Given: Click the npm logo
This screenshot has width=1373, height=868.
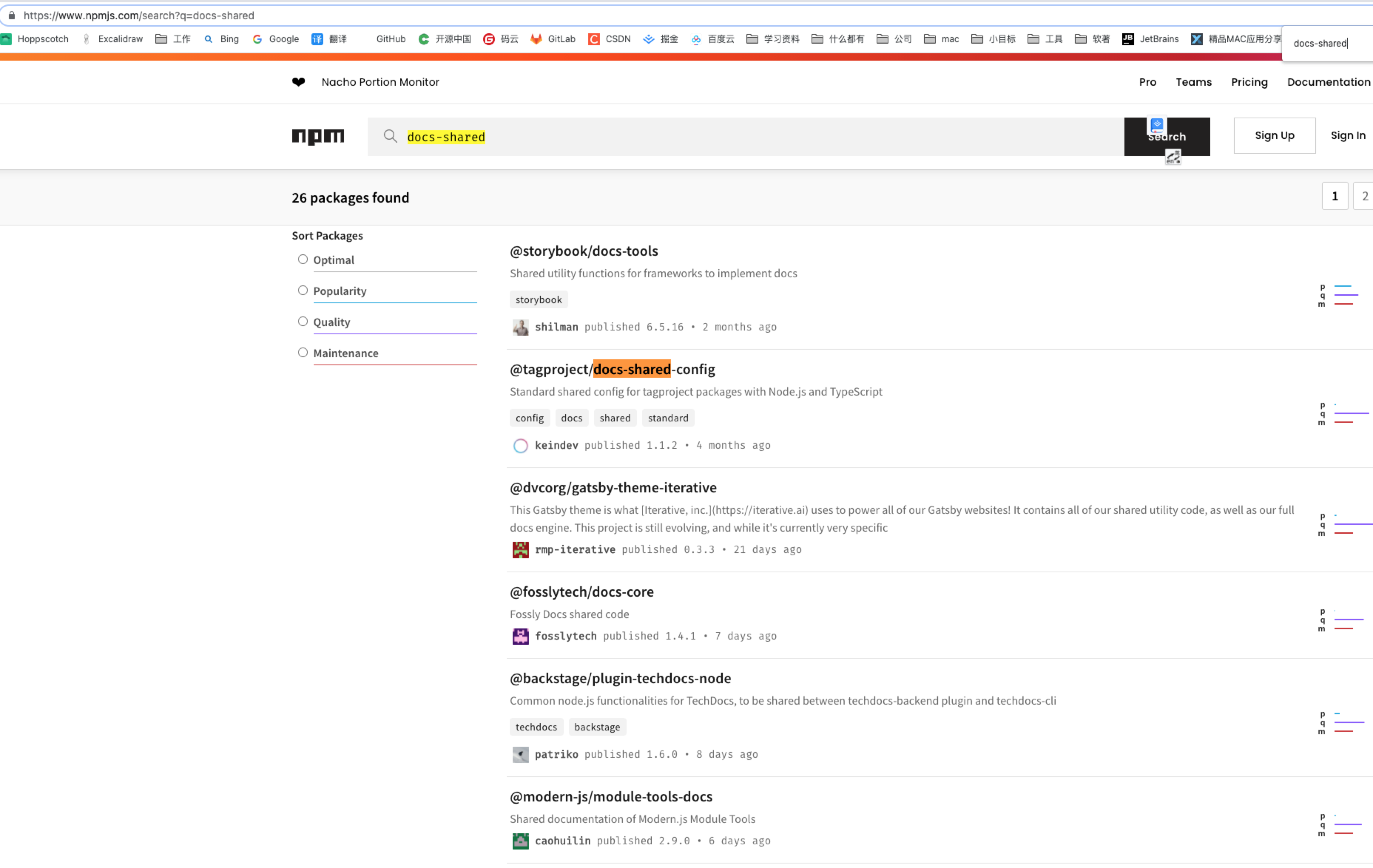Looking at the screenshot, I should [x=318, y=137].
